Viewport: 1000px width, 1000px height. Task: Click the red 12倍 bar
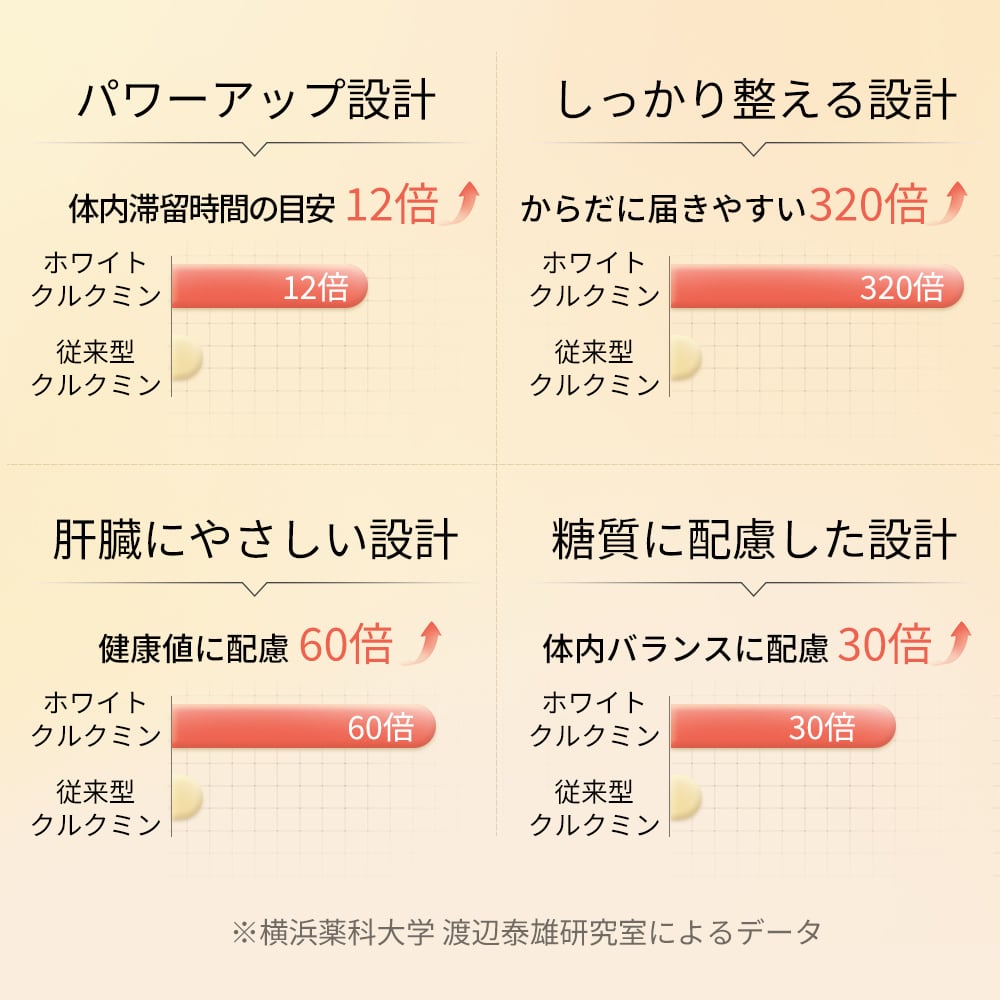(x=269, y=288)
